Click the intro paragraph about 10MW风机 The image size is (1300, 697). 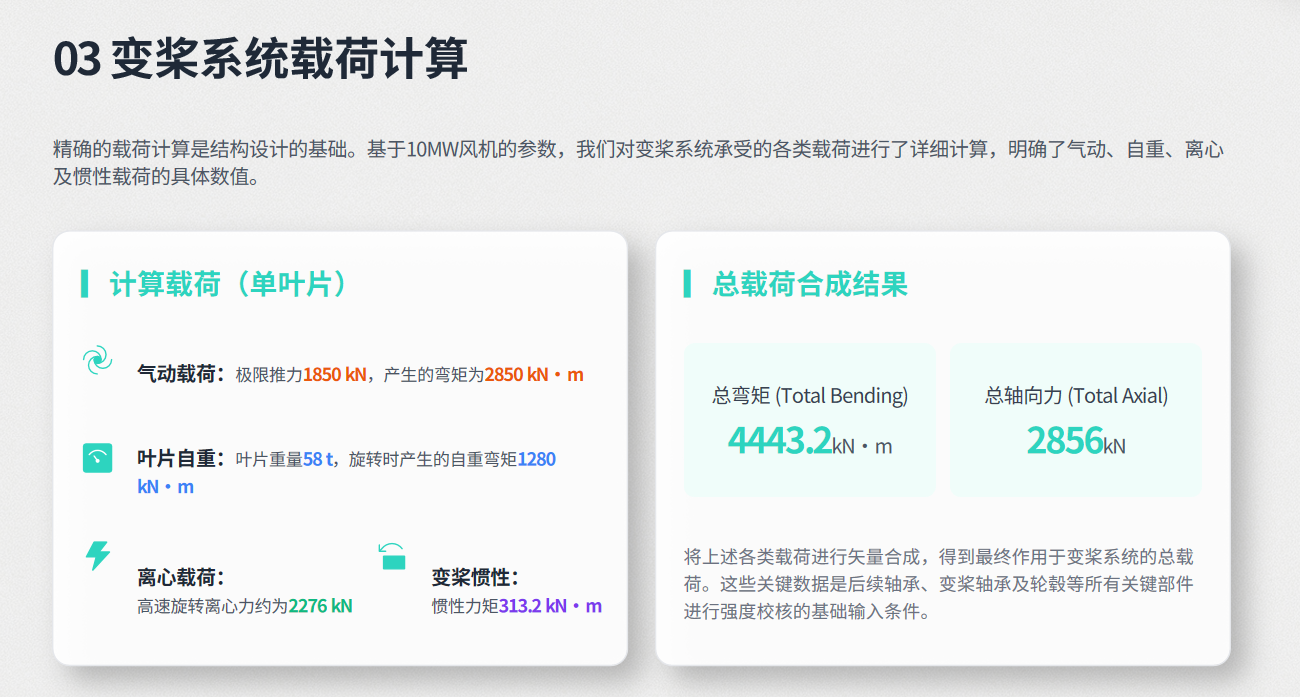coord(639,164)
